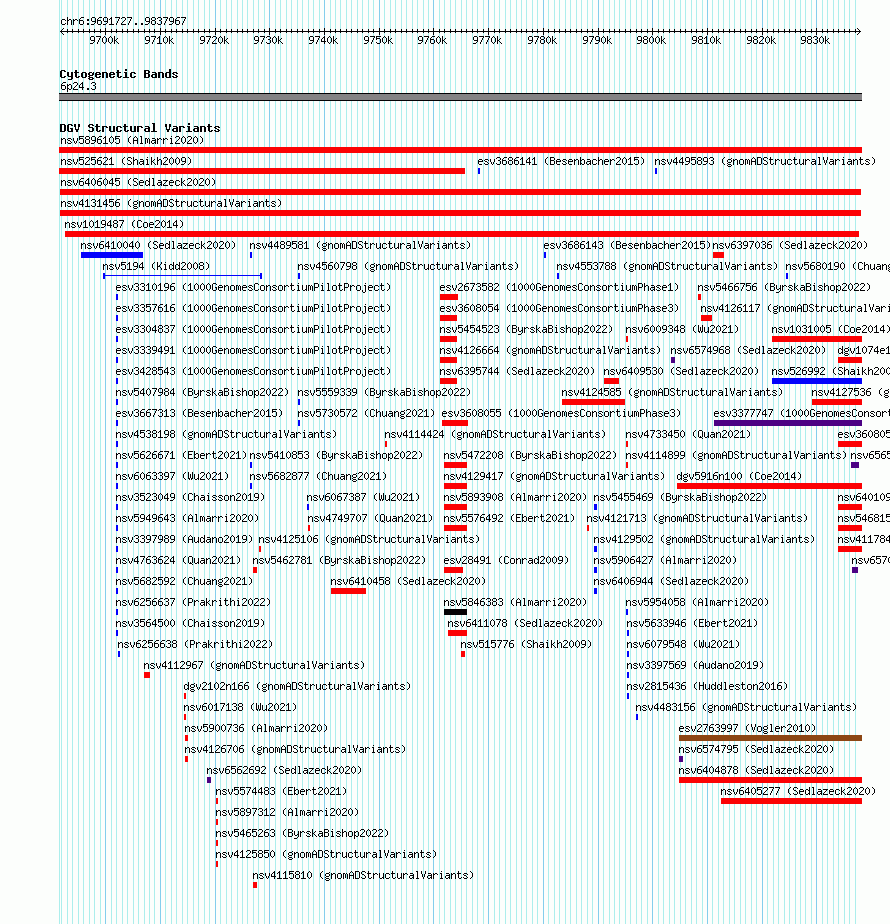890x924 pixels.
Task: Click the red bar under nsv6405277
Action: click(x=792, y=801)
